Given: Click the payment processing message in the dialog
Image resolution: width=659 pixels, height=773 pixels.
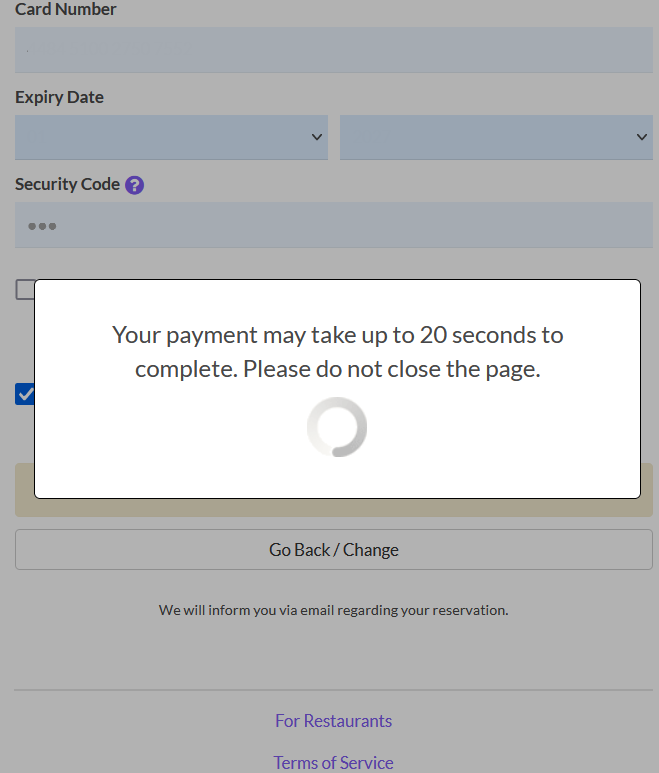Looking at the screenshot, I should coord(337,351).
